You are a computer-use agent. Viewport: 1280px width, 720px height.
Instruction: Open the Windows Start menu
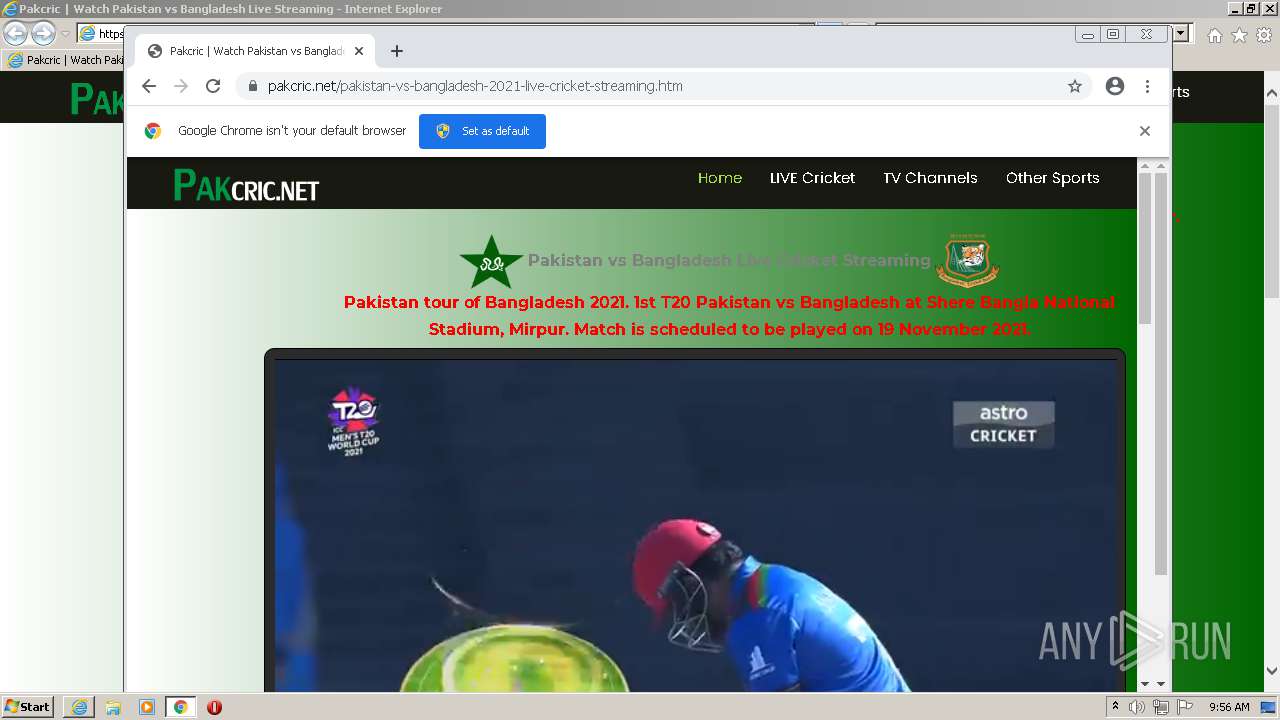[27, 707]
